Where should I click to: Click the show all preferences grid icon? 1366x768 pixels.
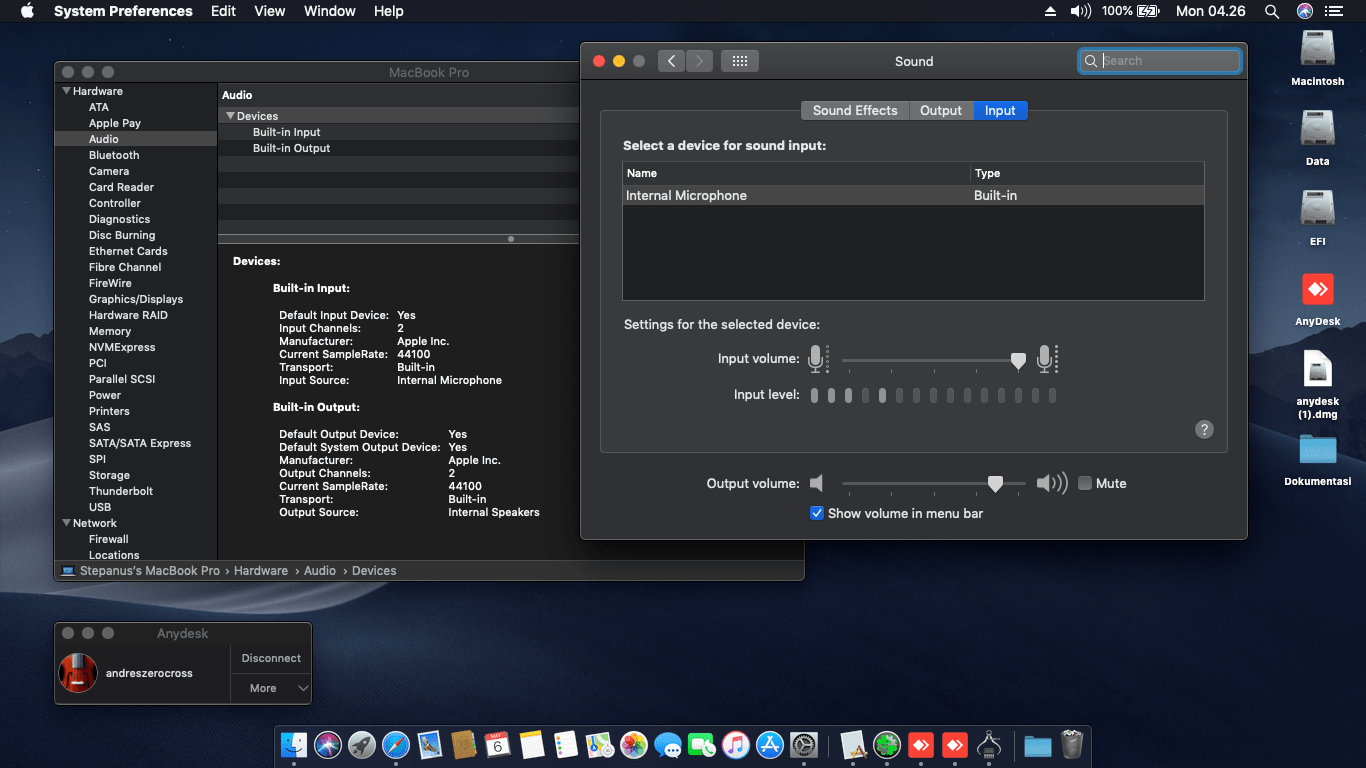point(739,61)
